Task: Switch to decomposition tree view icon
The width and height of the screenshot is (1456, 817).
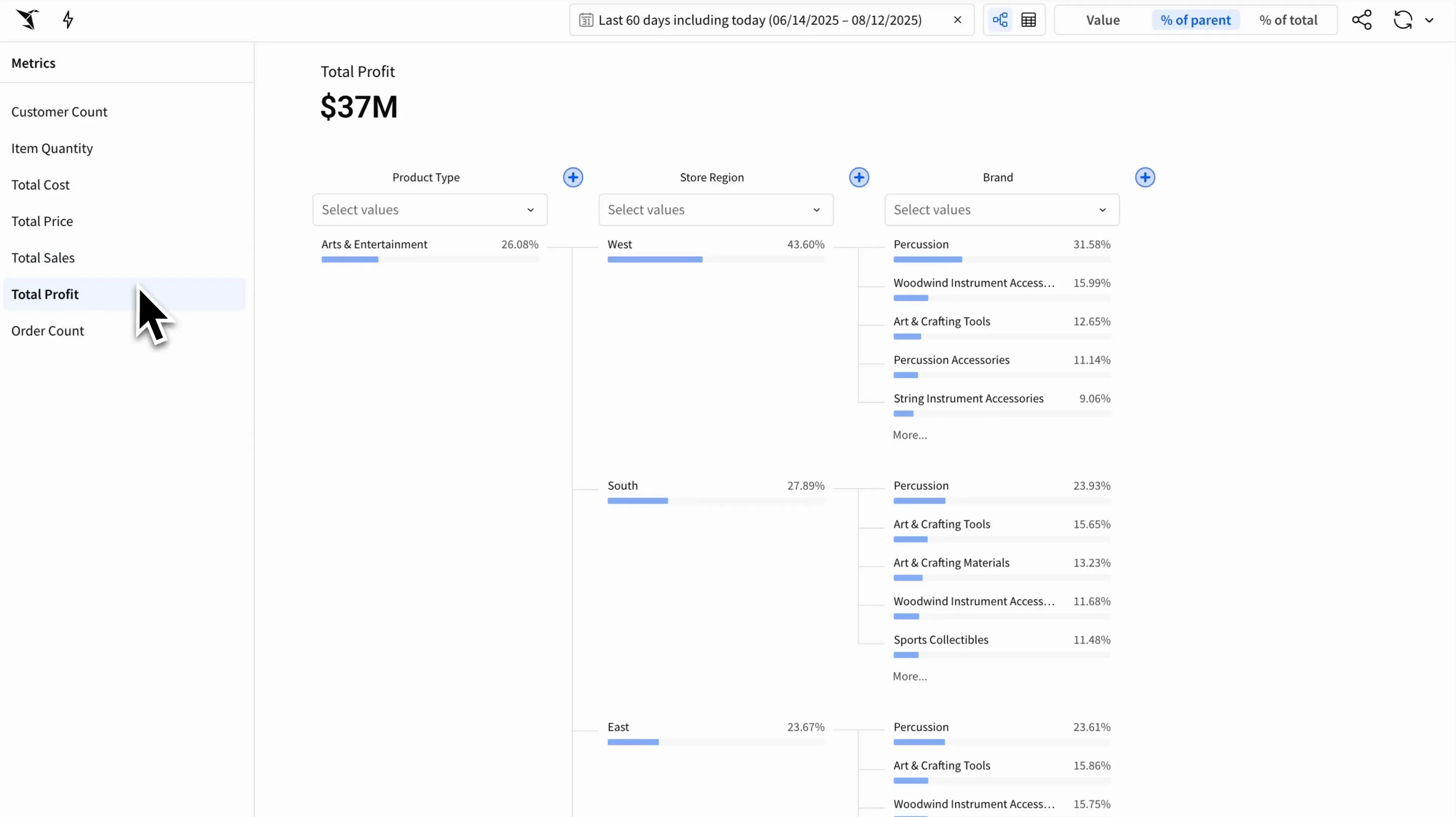Action: coord(1000,21)
